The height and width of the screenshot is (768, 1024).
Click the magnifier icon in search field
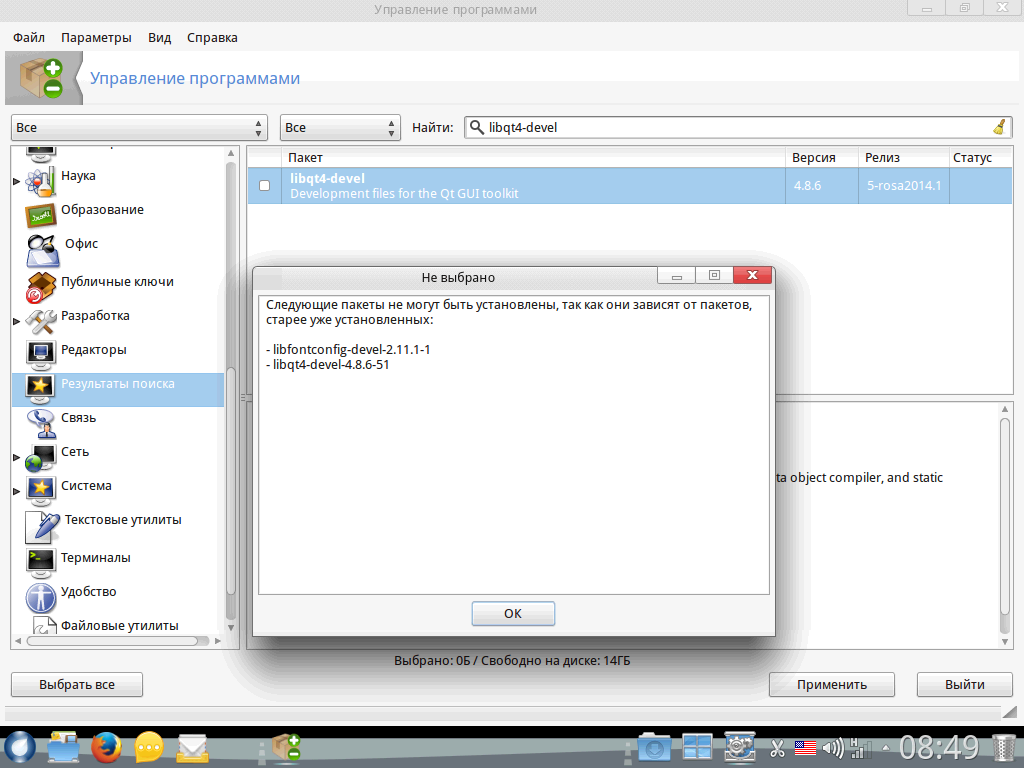point(477,127)
